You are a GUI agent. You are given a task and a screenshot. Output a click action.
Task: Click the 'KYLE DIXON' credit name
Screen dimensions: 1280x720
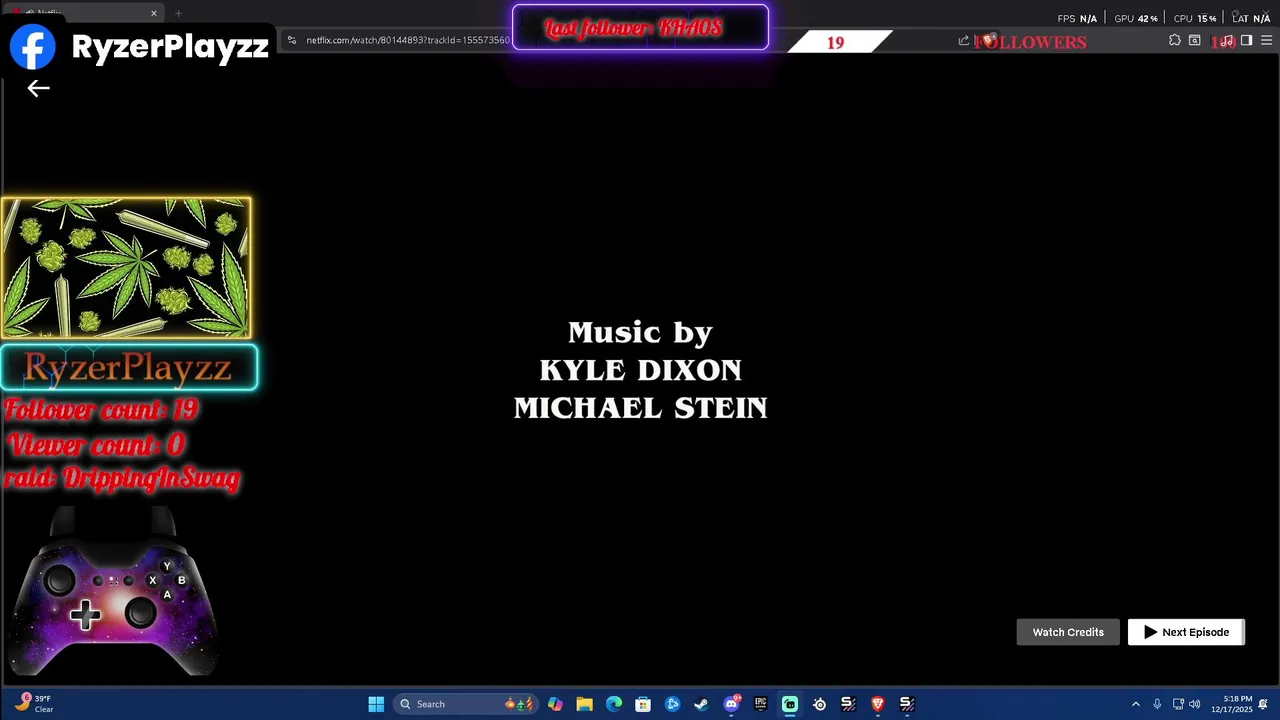(x=640, y=370)
